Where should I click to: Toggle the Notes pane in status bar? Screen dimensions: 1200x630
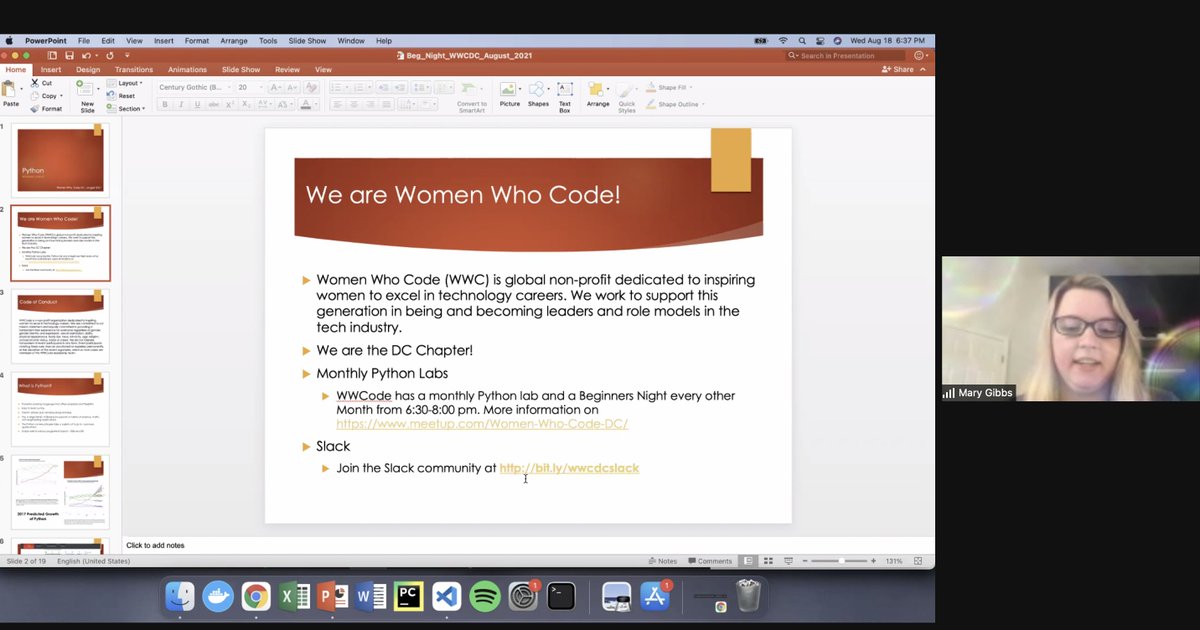coord(663,561)
